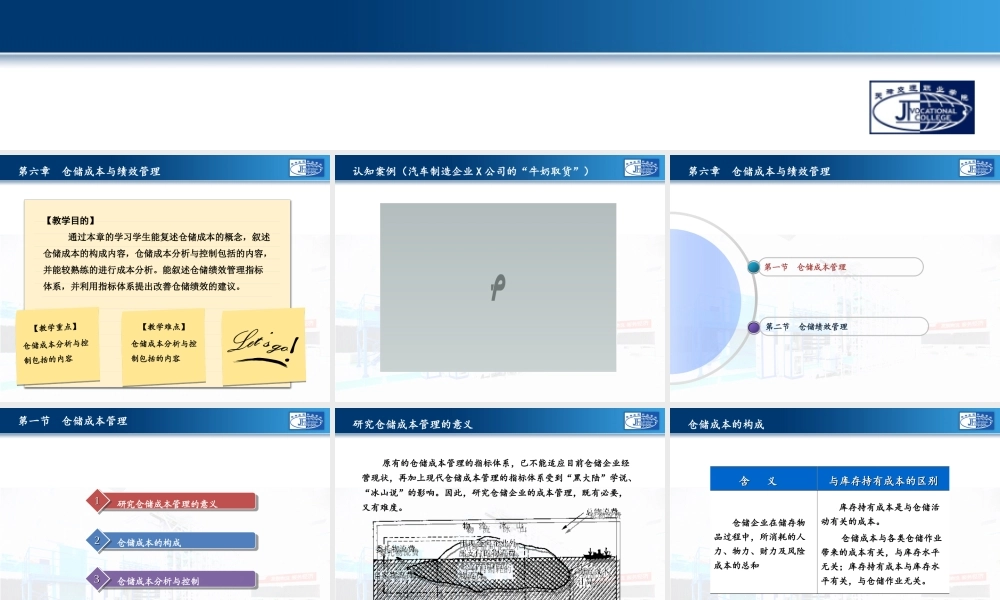Click the college emblem in the 第六章 slide header
The width and height of the screenshot is (1000, 600).
(x=307, y=168)
